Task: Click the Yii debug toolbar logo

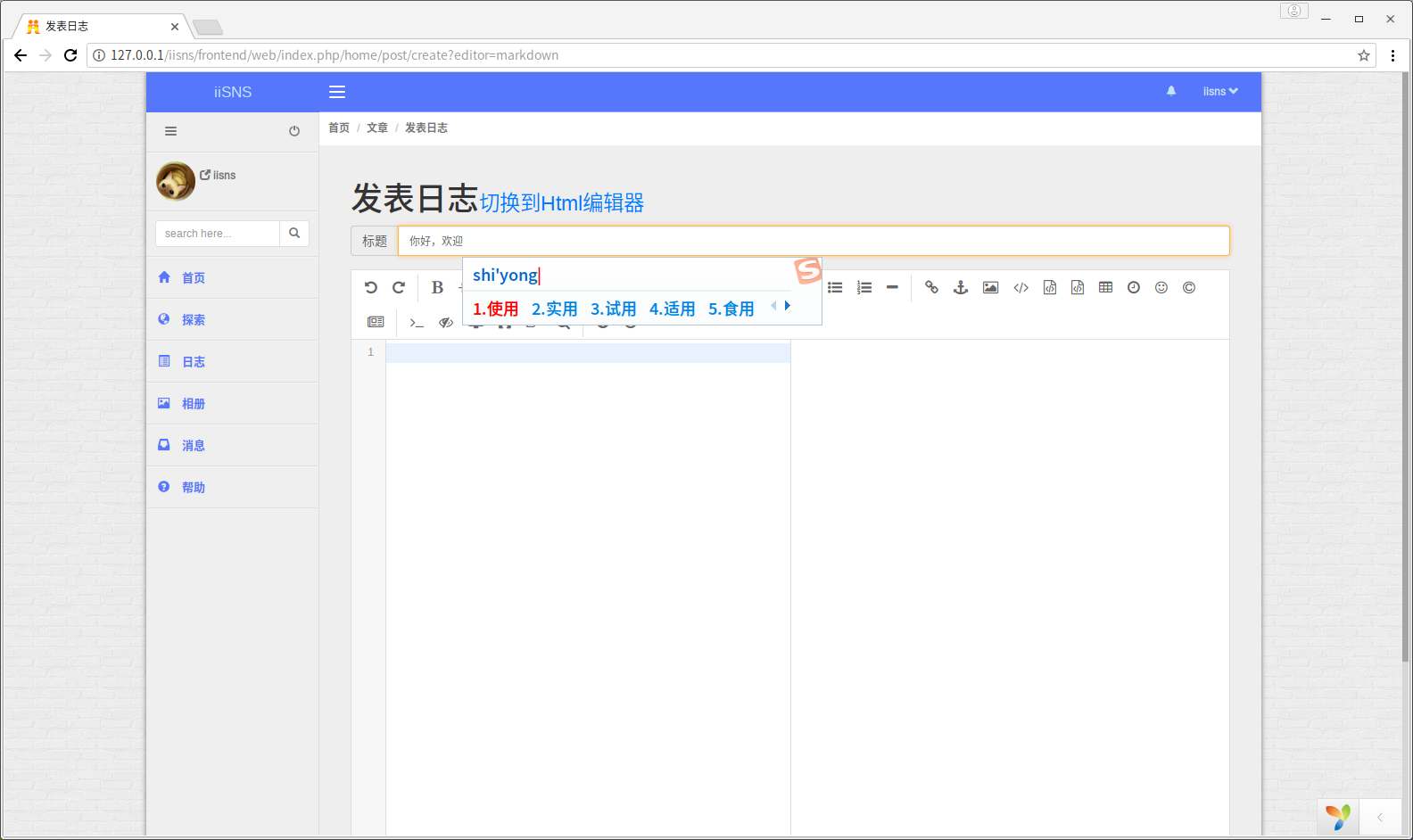Action: [x=1338, y=817]
